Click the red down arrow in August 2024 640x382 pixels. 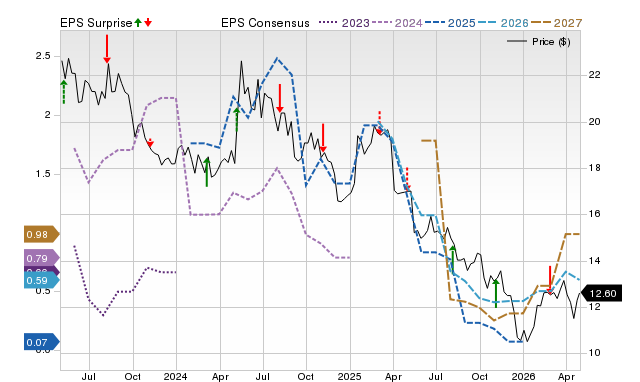(280, 98)
